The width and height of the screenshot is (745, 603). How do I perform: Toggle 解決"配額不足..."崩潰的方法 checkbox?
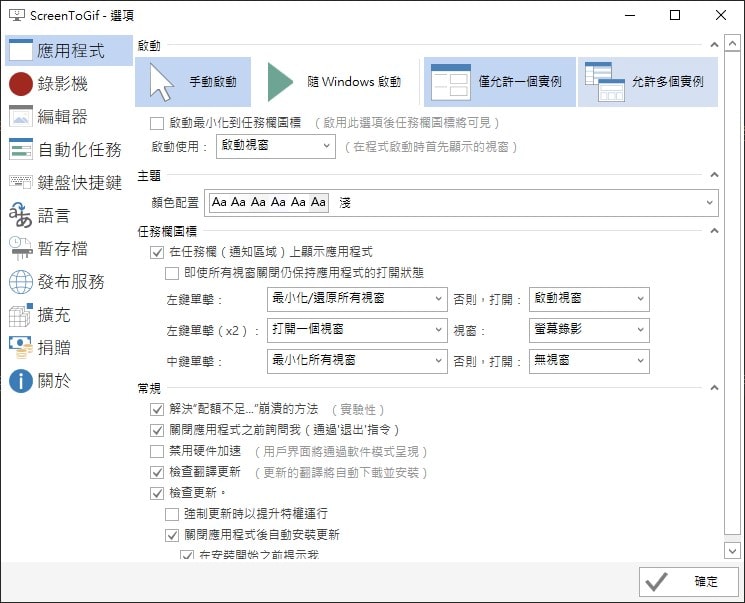157,409
